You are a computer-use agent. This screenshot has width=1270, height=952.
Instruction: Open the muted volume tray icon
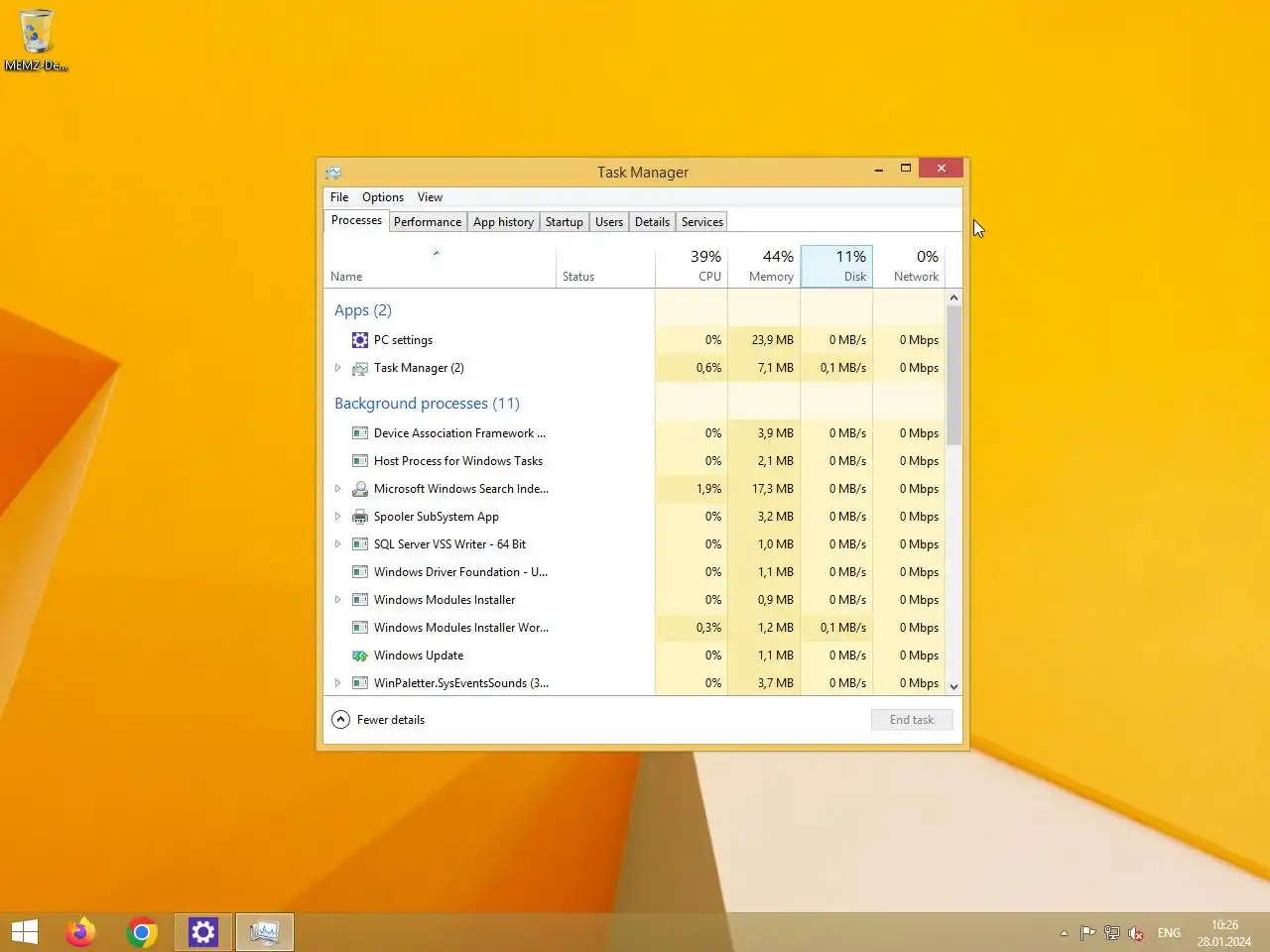[1136, 933]
